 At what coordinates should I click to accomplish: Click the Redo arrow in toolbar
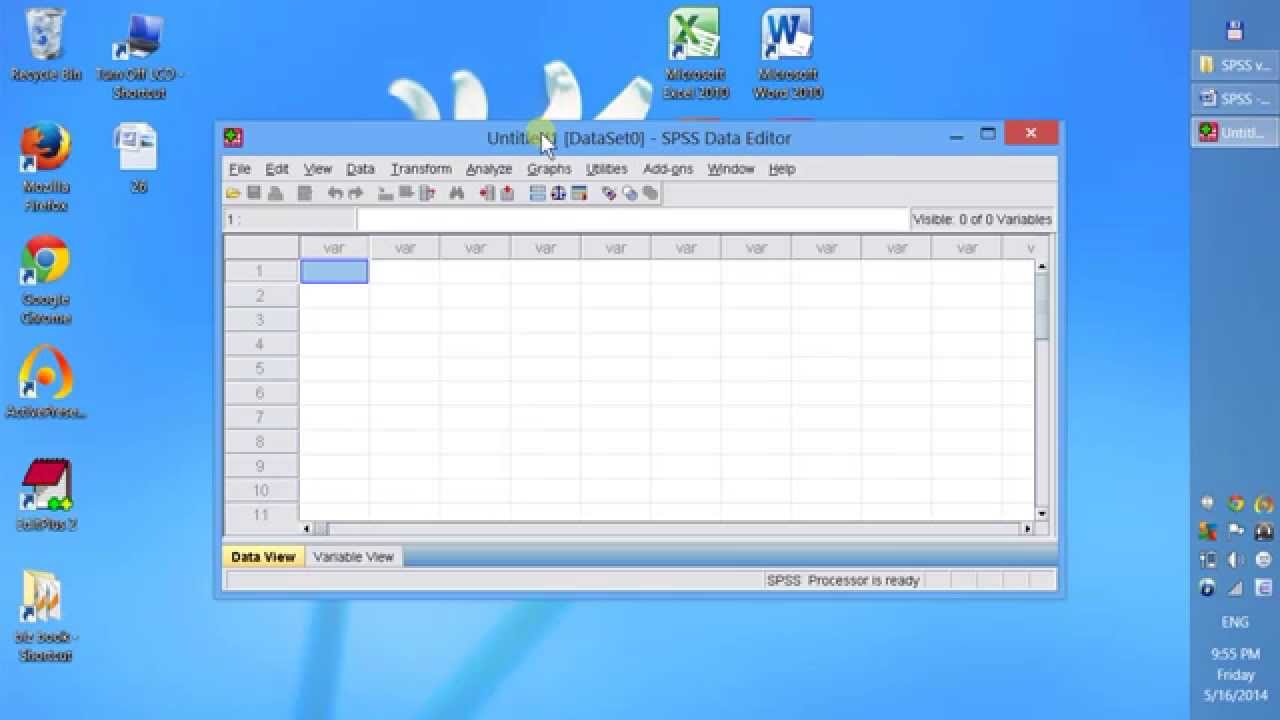[355, 193]
